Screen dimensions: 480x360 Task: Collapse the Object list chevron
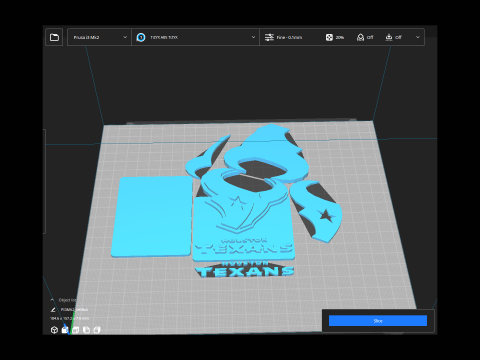pyautogui.click(x=52, y=300)
